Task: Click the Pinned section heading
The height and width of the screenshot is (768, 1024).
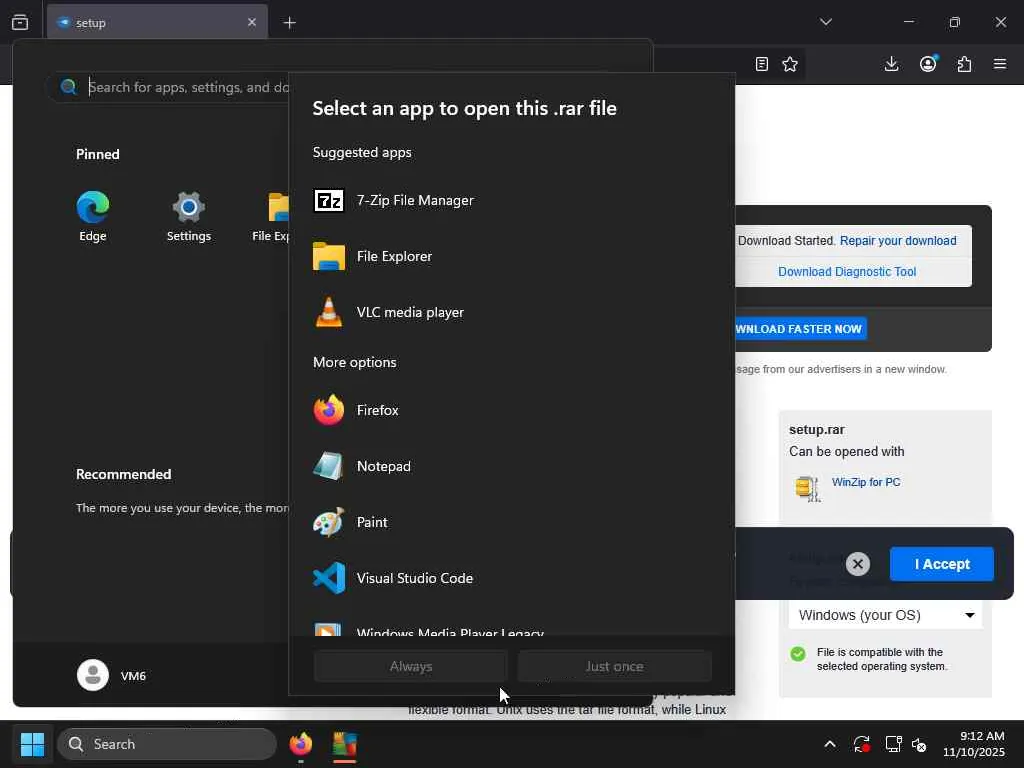Action: pos(98,155)
